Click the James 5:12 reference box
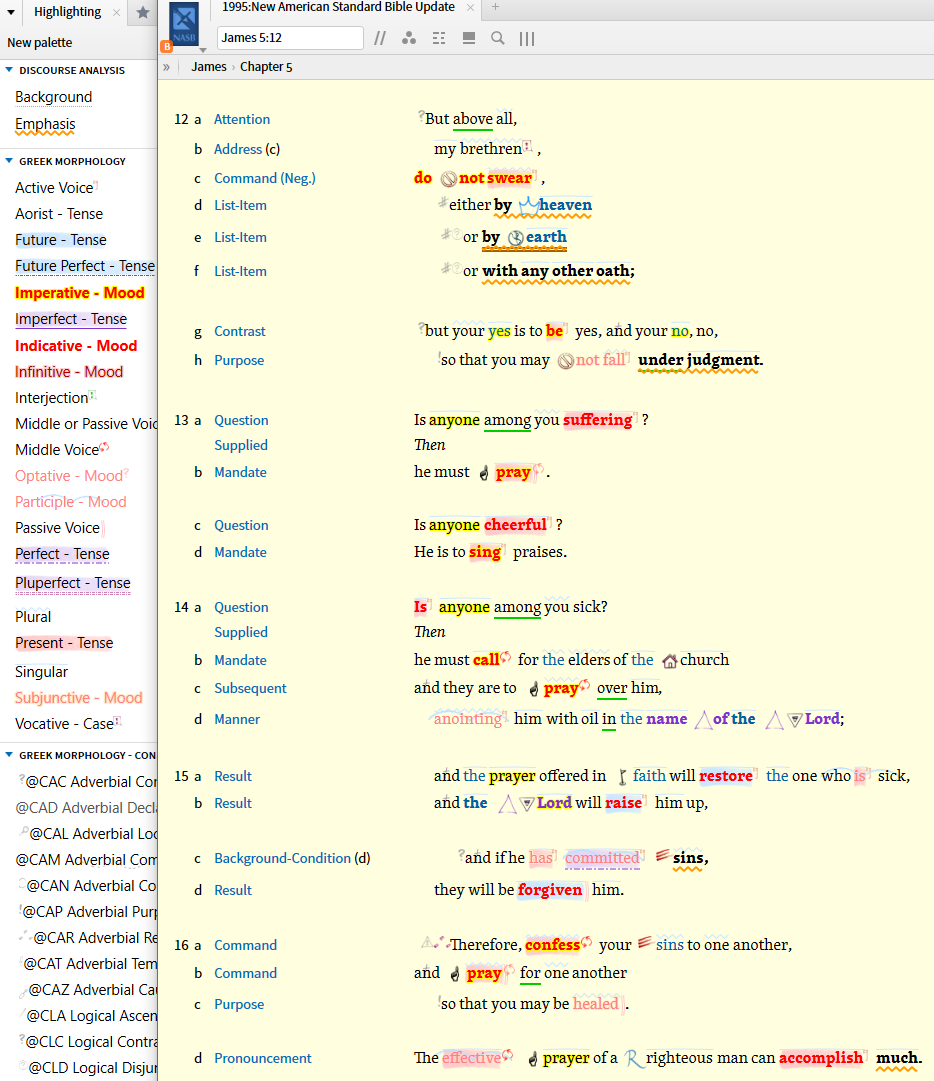Image resolution: width=934 pixels, height=1081 pixels. click(290, 38)
